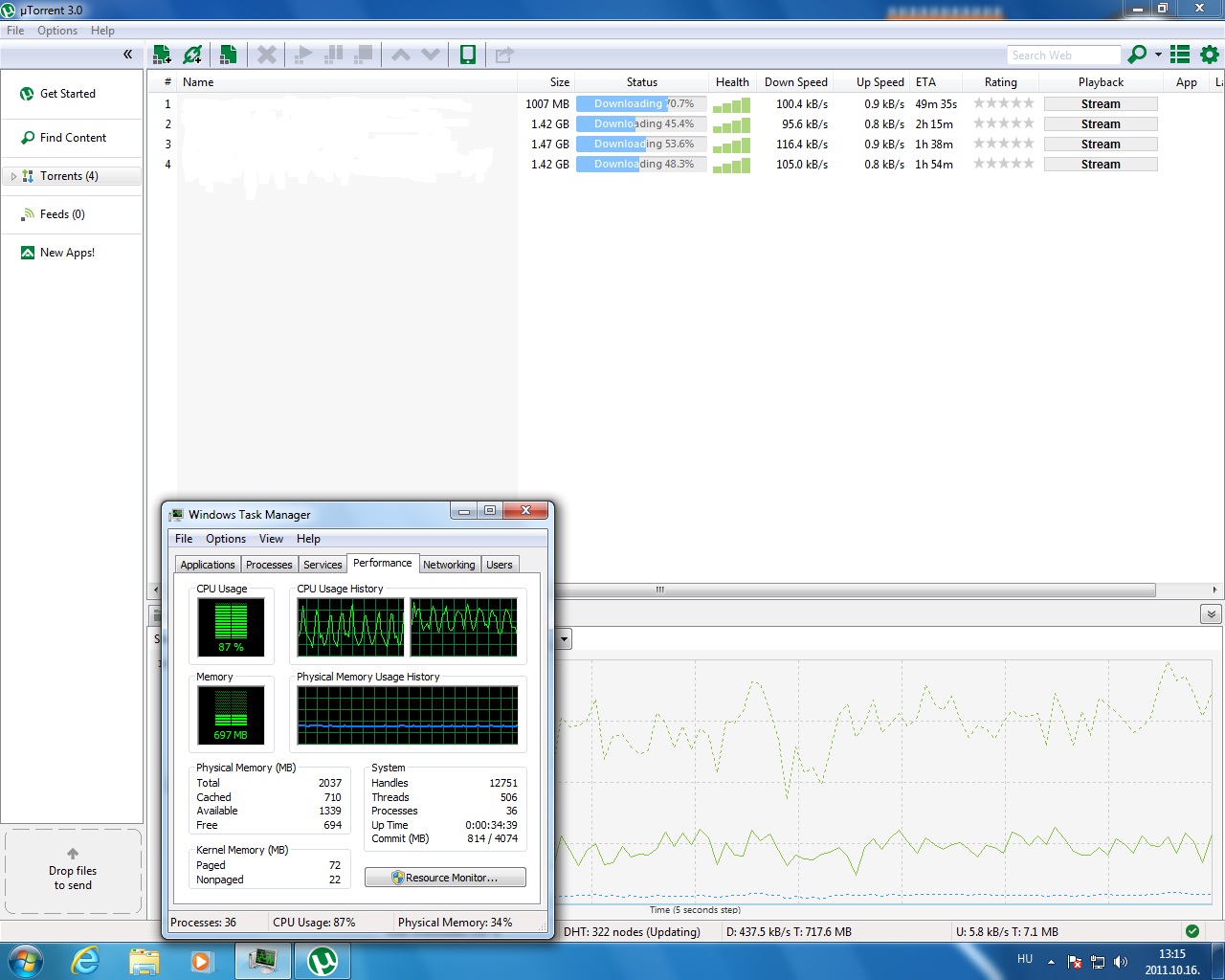The height and width of the screenshot is (980, 1225).
Task: Open µTorrent File menu
Action: tap(15, 31)
